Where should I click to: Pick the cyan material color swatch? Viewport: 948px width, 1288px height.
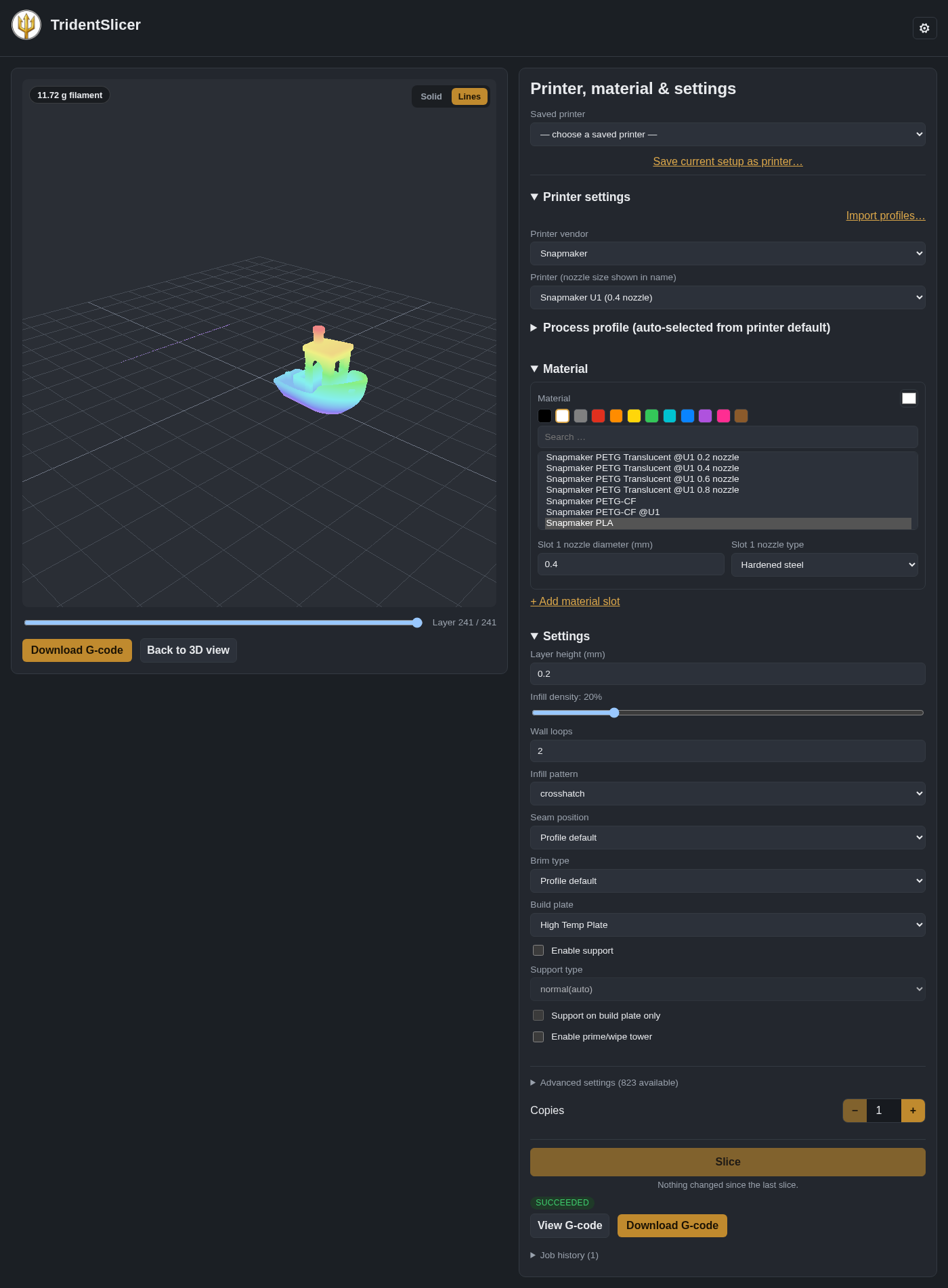coord(670,416)
